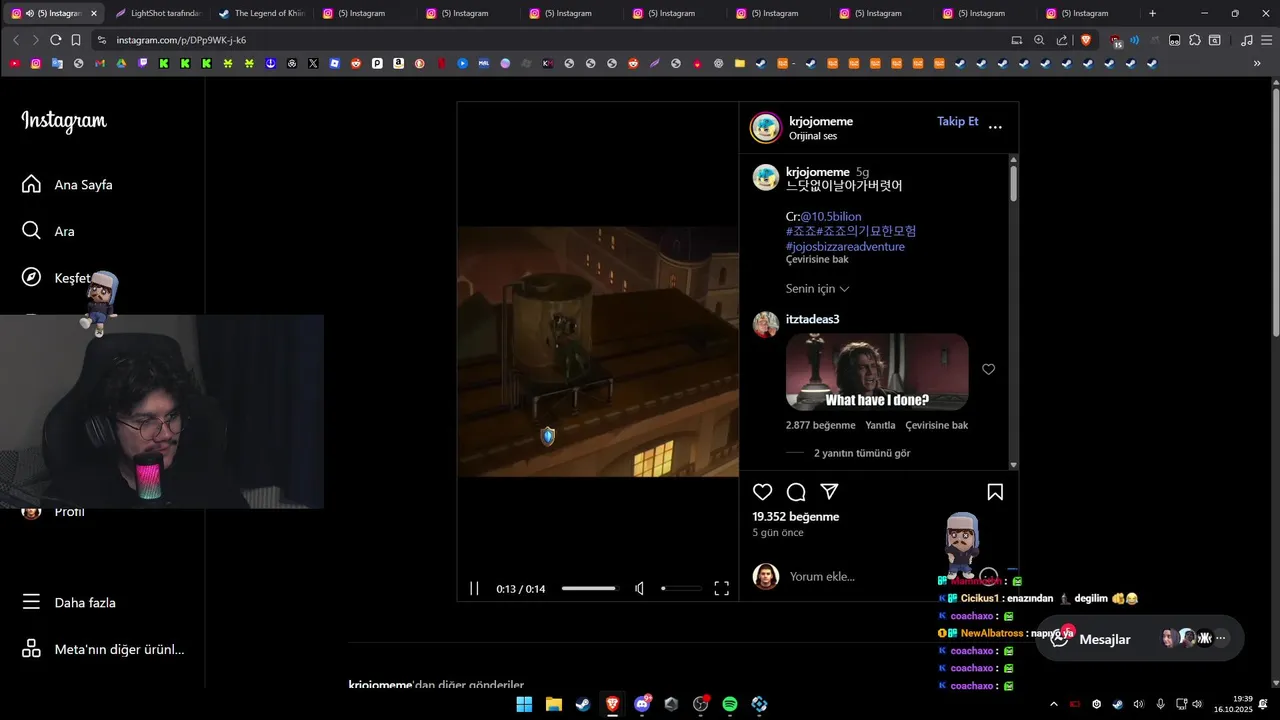Open the Ara search panel
Image resolution: width=1280 pixels, height=720 pixels.
click(49, 231)
